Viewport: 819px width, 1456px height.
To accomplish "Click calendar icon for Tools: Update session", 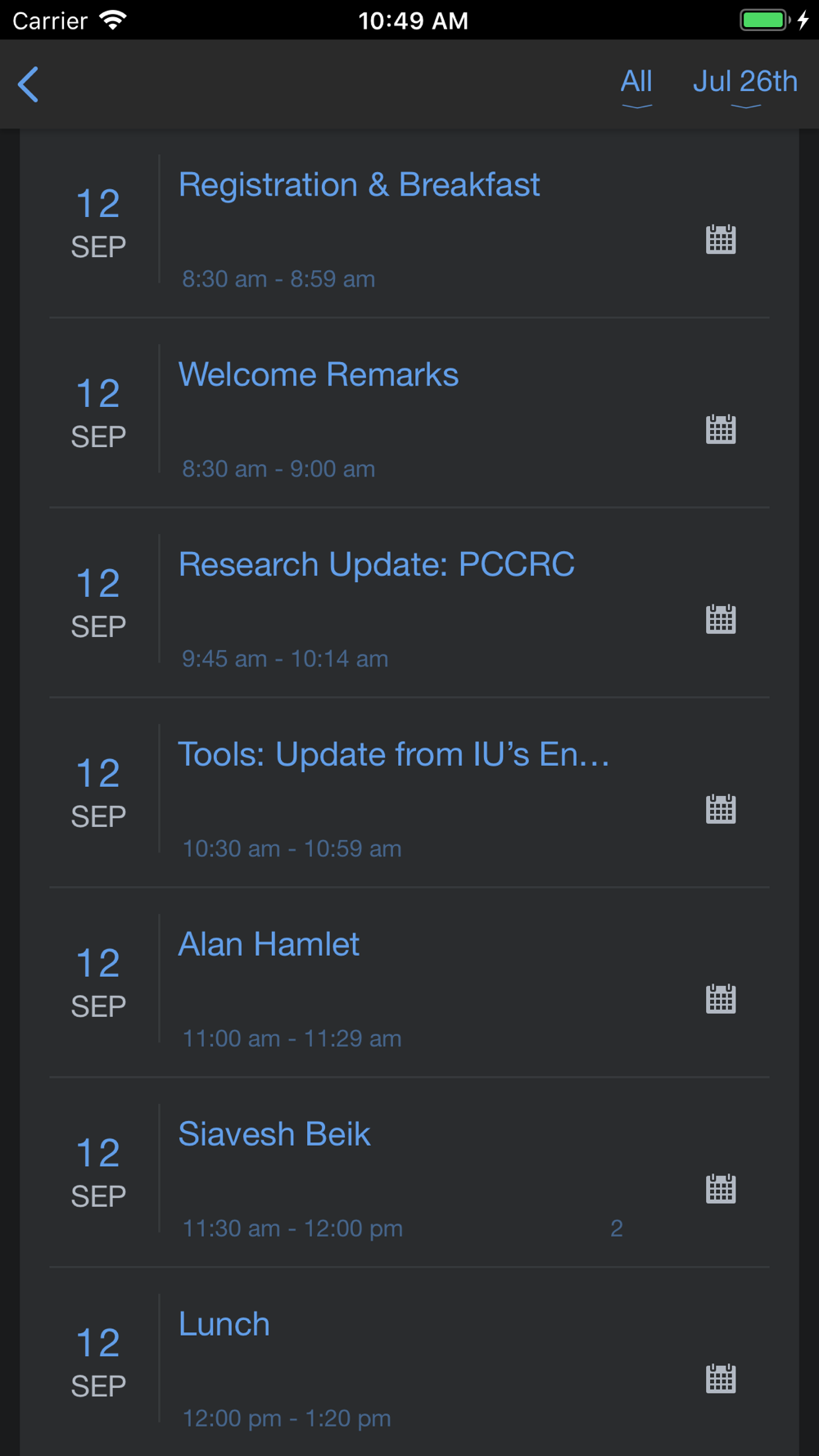I will pos(721,810).
